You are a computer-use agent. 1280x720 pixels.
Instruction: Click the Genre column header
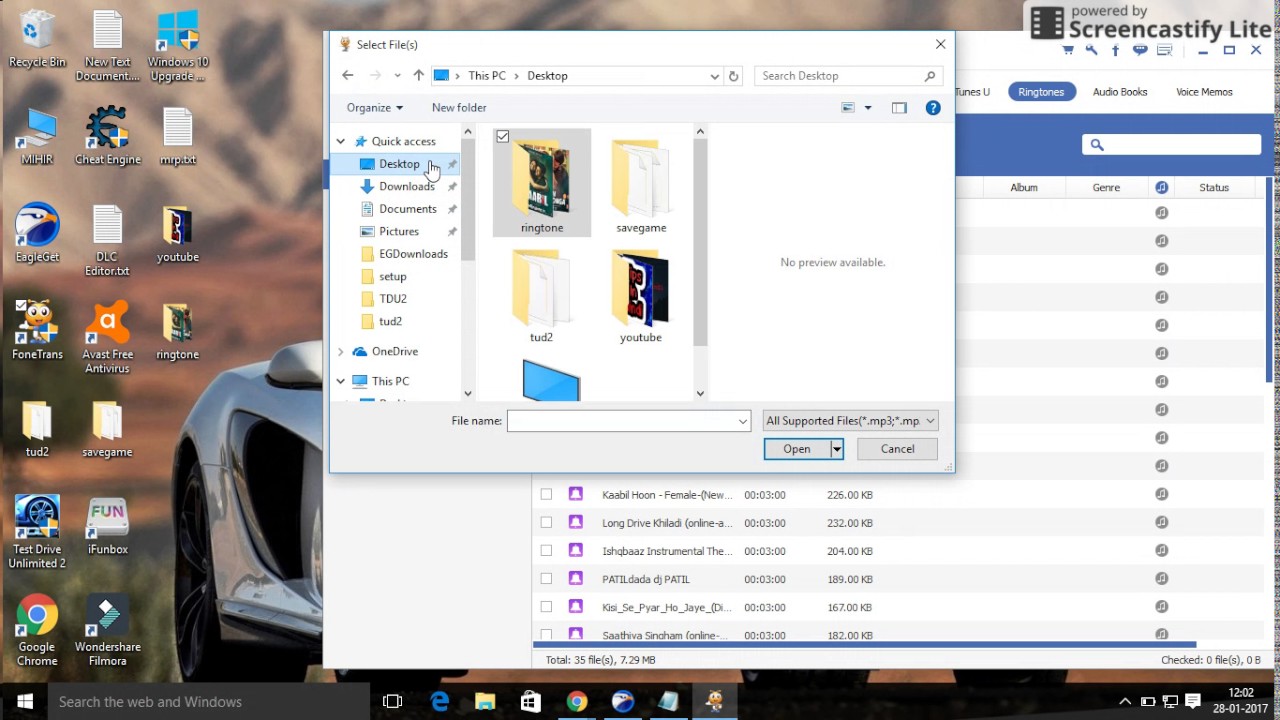tap(1106, 187)
